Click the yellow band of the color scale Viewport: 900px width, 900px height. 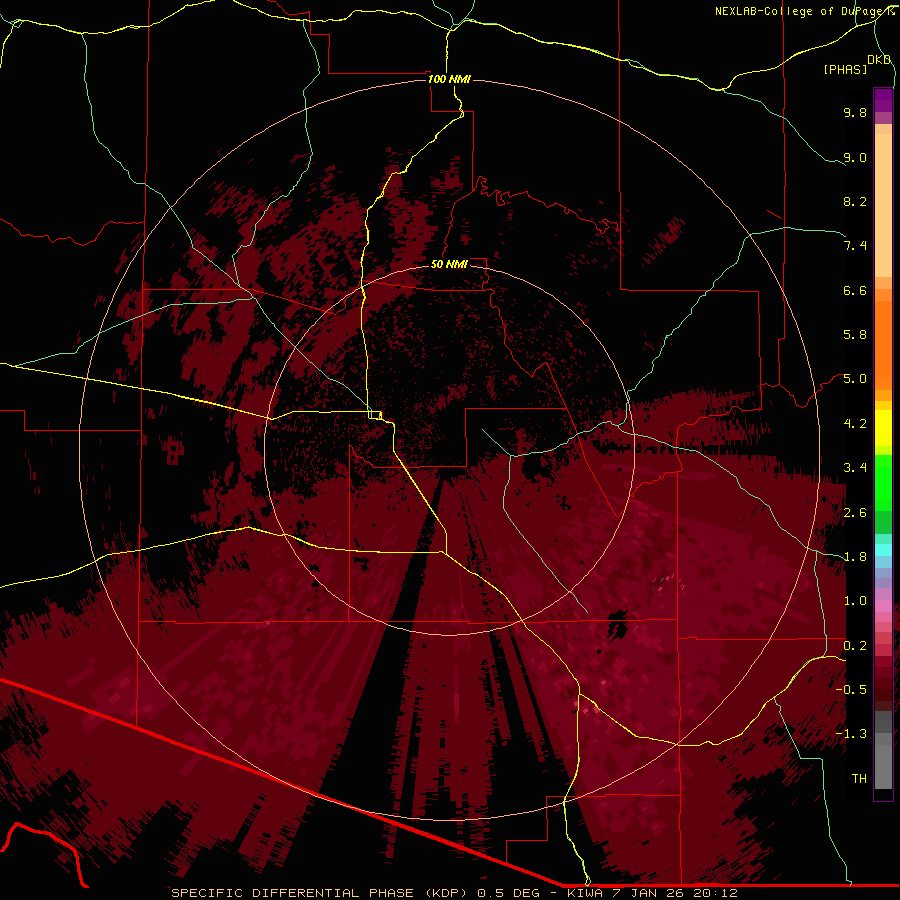click(883, 428)
